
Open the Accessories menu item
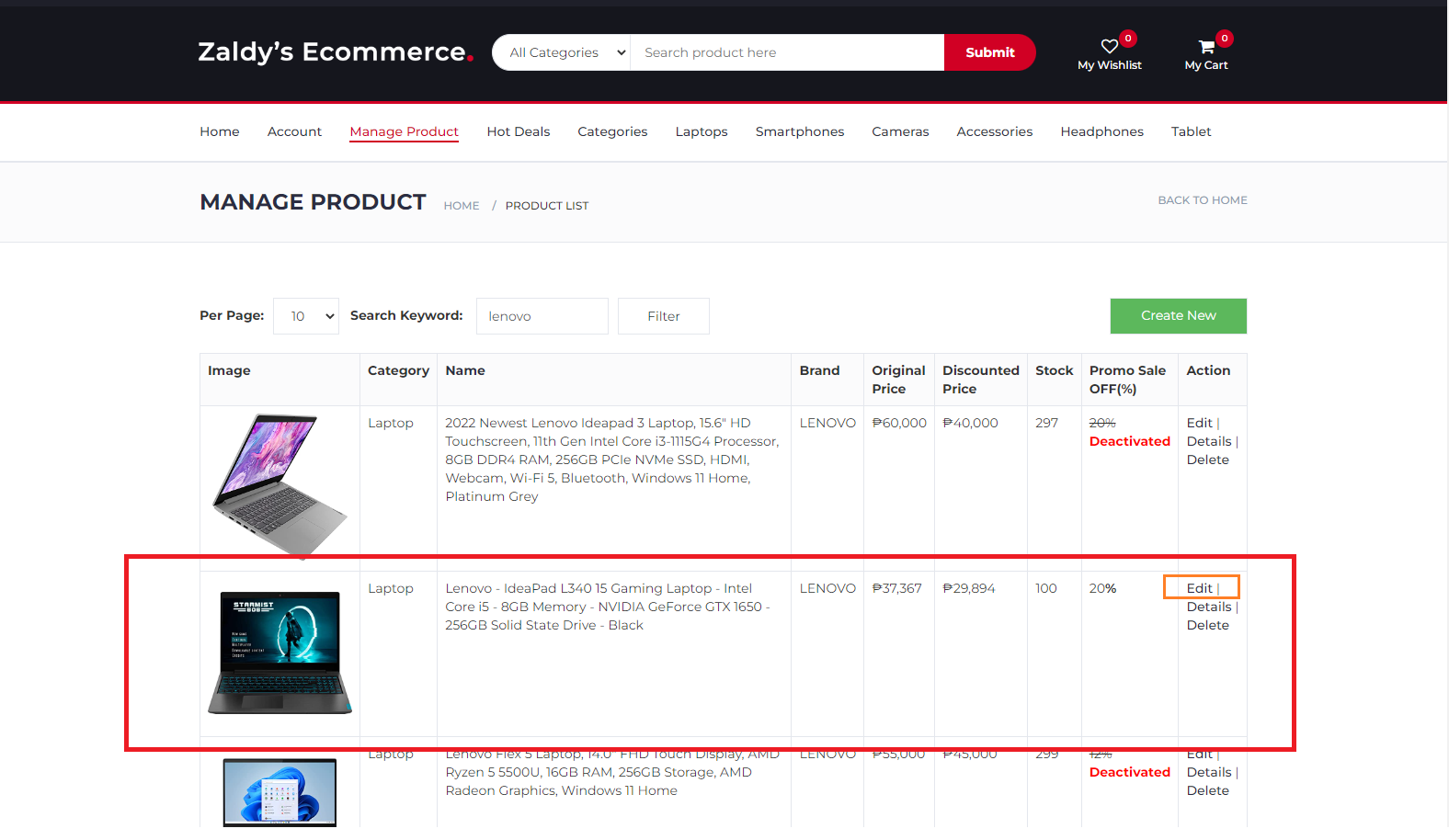(x=995, y=131)
